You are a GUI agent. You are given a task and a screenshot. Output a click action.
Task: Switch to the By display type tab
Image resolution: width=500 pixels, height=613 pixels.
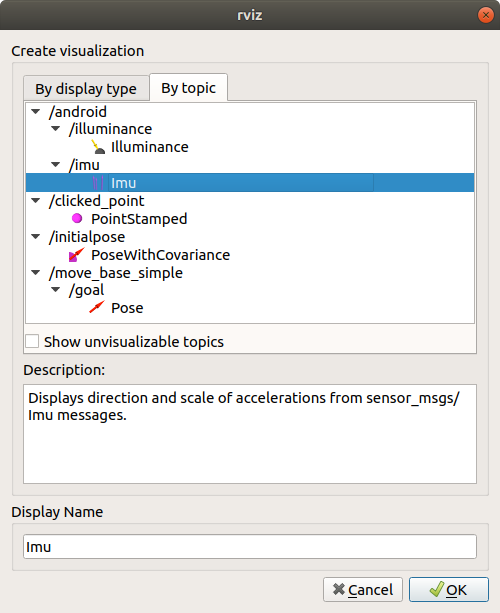click(x=86, y=89)
